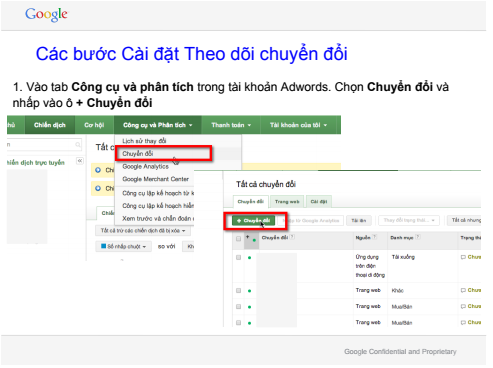
Task: Check the checkbox in the Tải xuống row
Action: coord(238,257)
